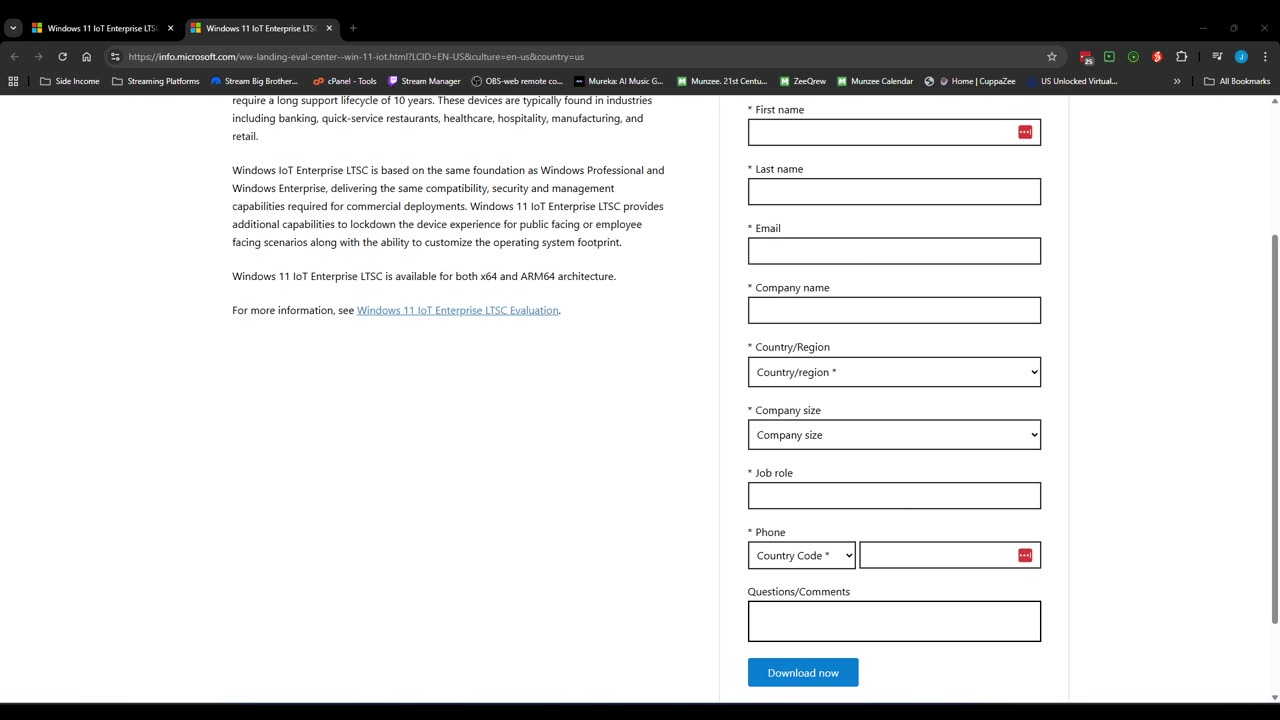1280x720 pixels.
Task: Open the phone Country Code dropdown
Action: [x=802, y=555]
